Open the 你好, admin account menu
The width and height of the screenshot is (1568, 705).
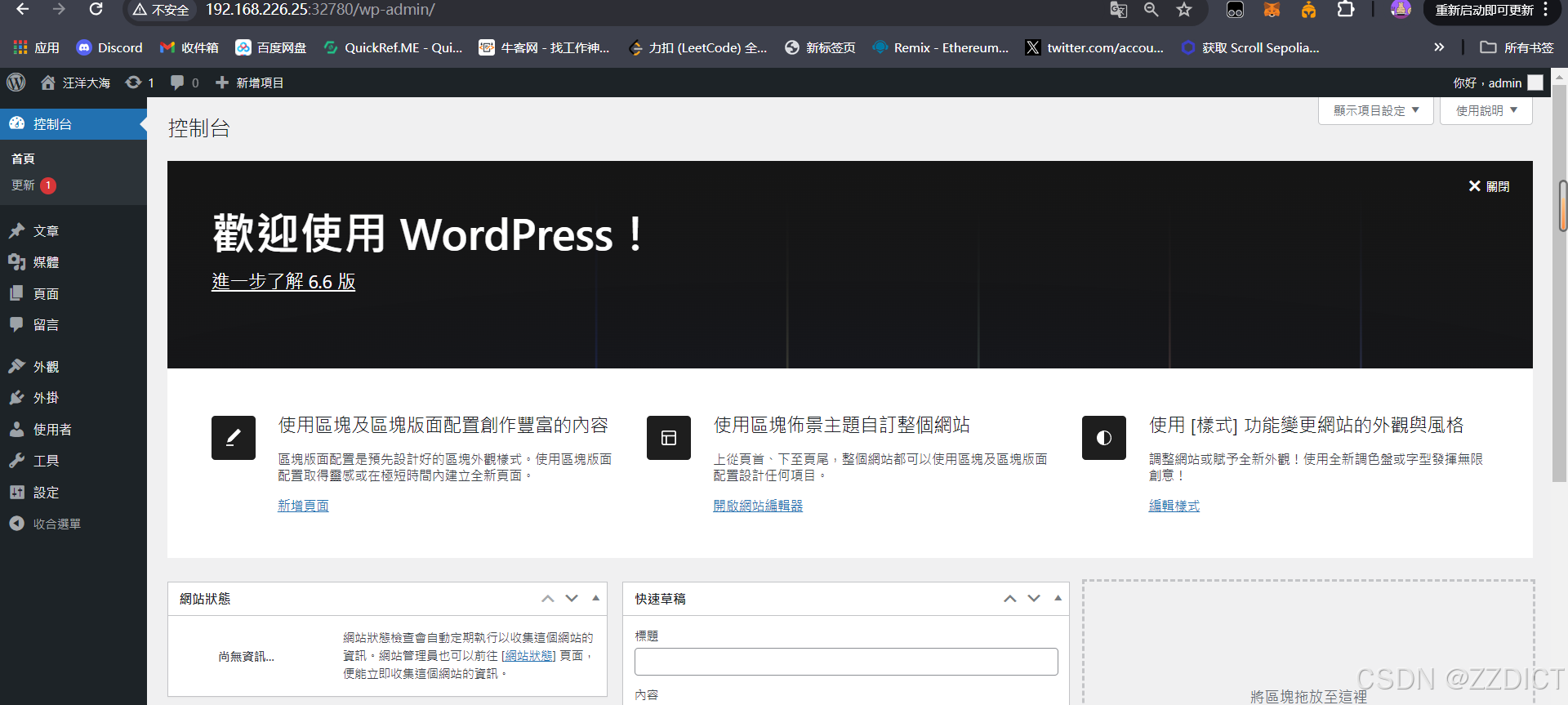tap(1498, 83)
